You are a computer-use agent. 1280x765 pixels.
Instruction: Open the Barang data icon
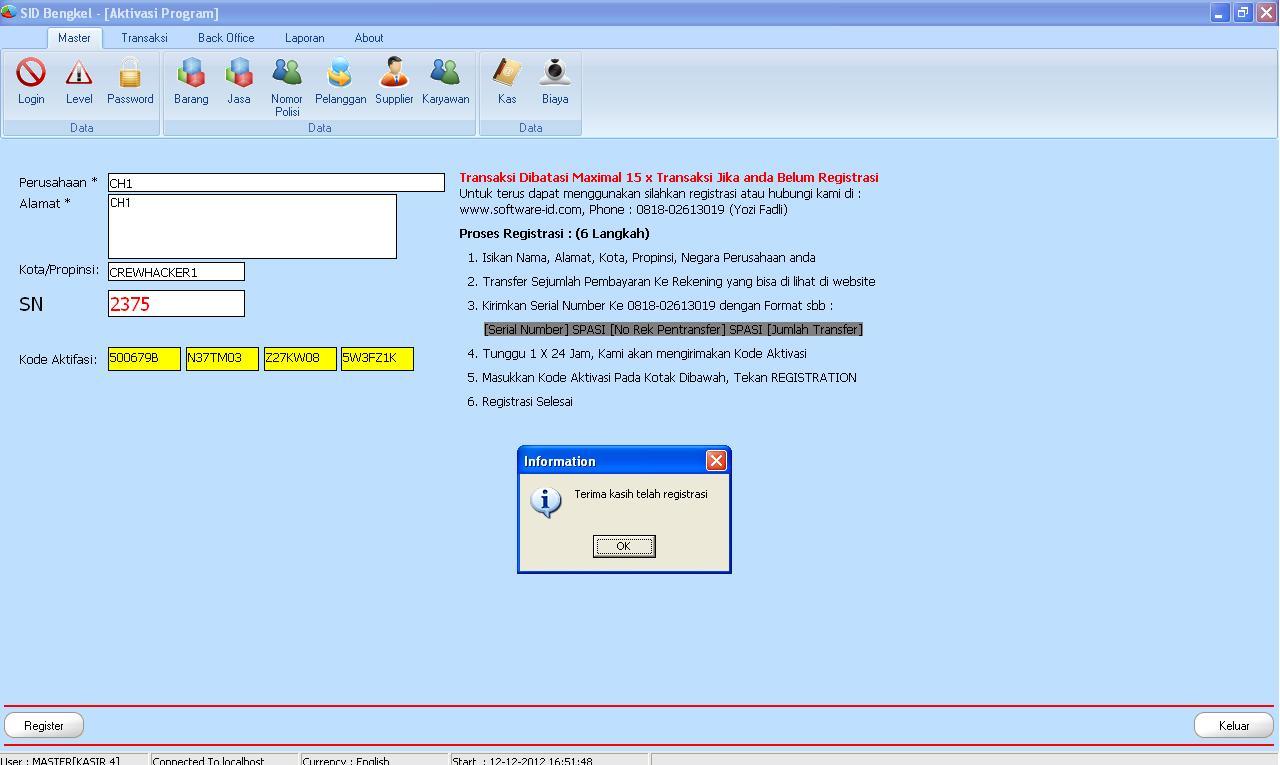[191, 81]
